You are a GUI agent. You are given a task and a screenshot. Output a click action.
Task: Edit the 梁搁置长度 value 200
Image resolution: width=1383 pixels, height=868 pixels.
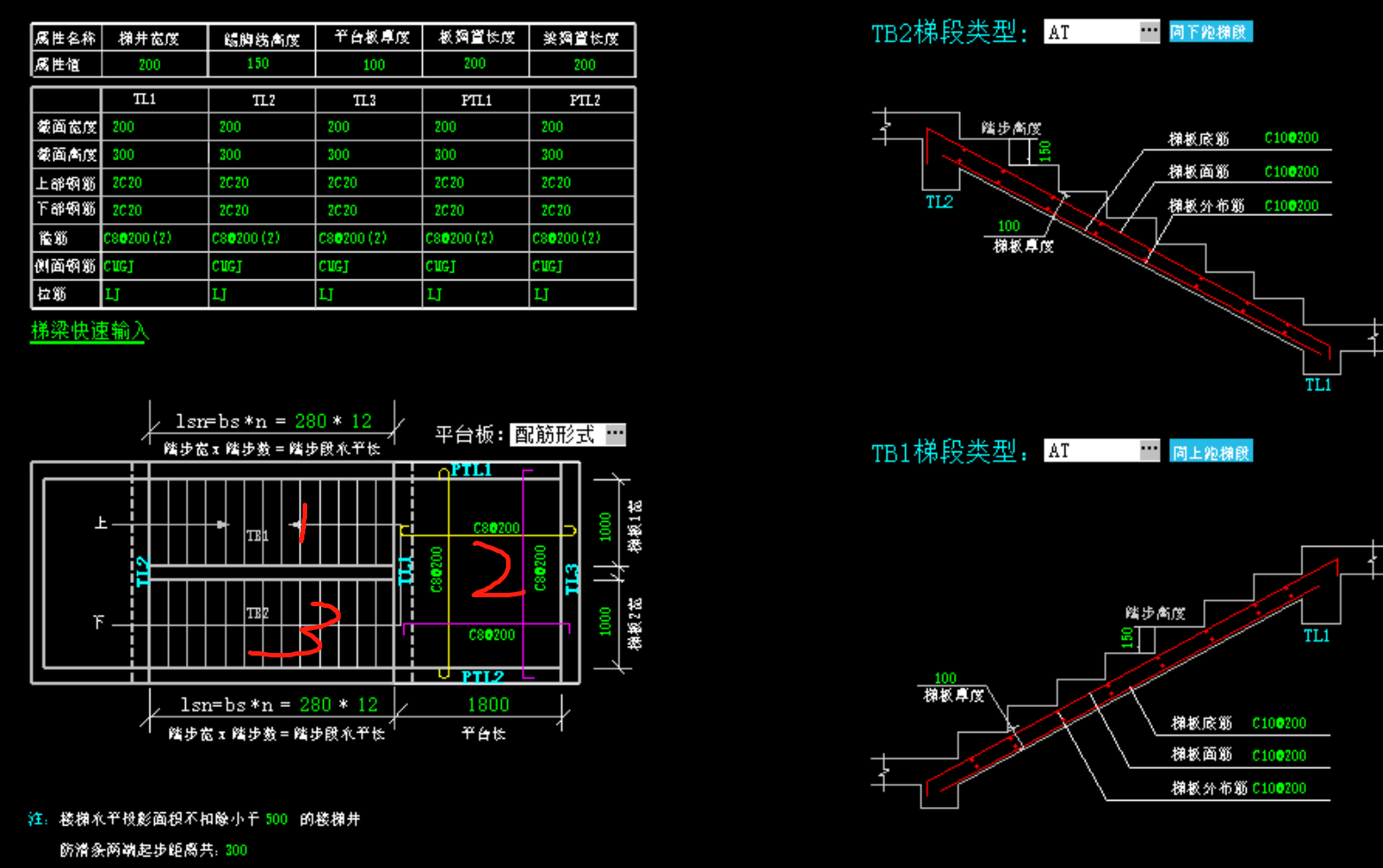click(584, 65)
